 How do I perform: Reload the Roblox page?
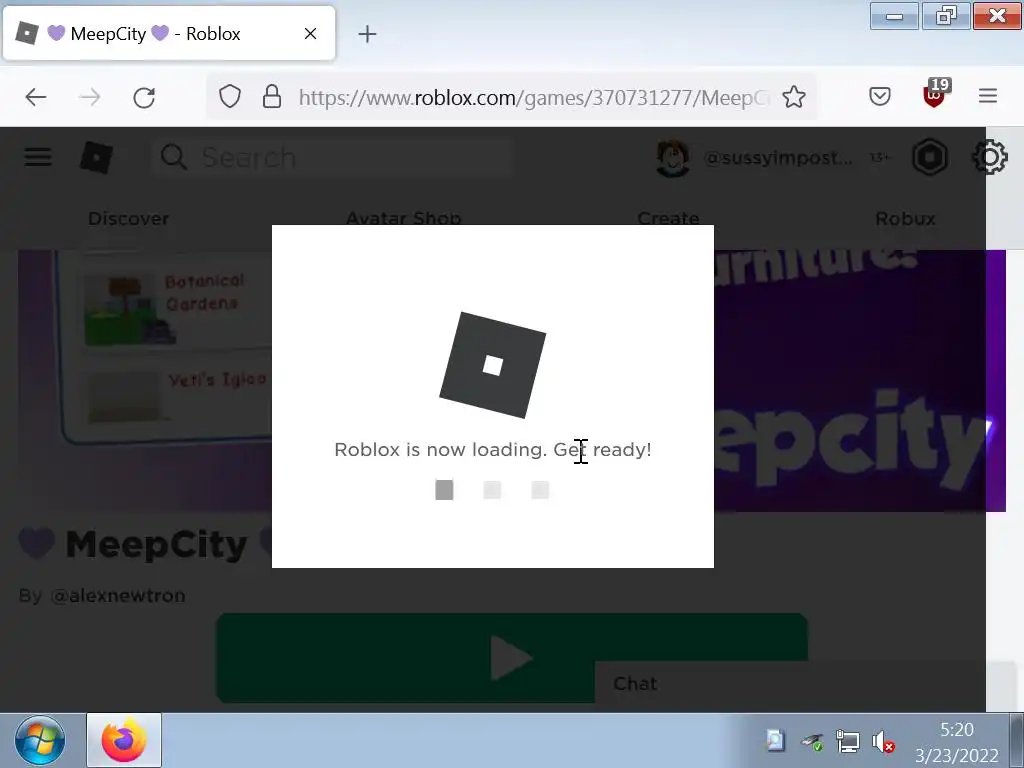[x=144, y=97]
